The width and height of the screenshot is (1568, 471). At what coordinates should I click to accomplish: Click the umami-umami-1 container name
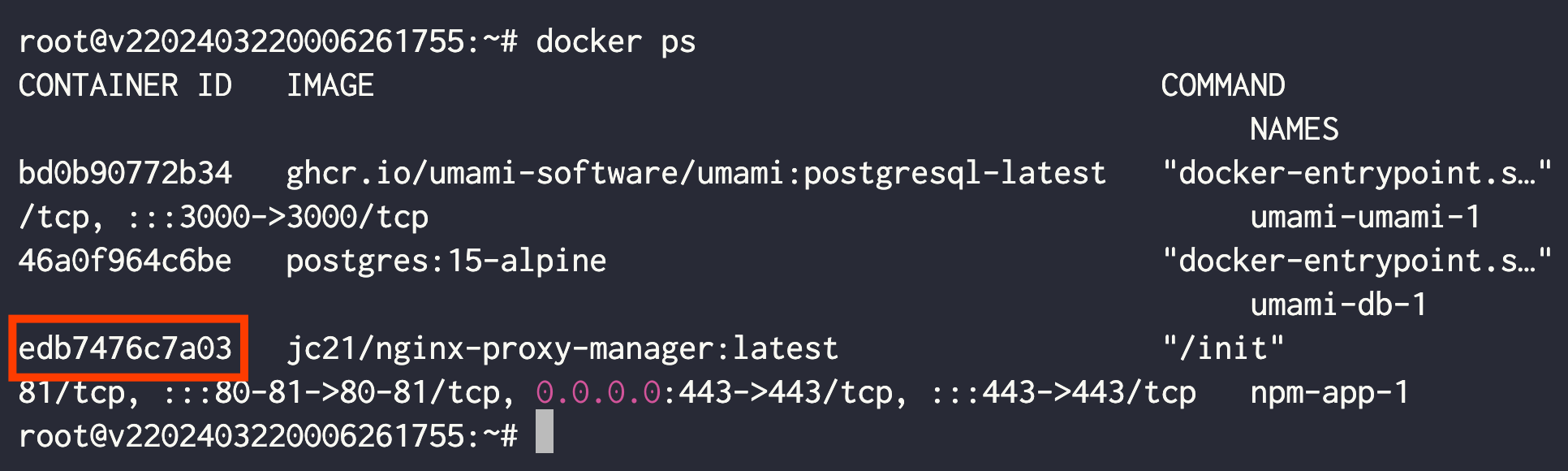[1366, 217]
